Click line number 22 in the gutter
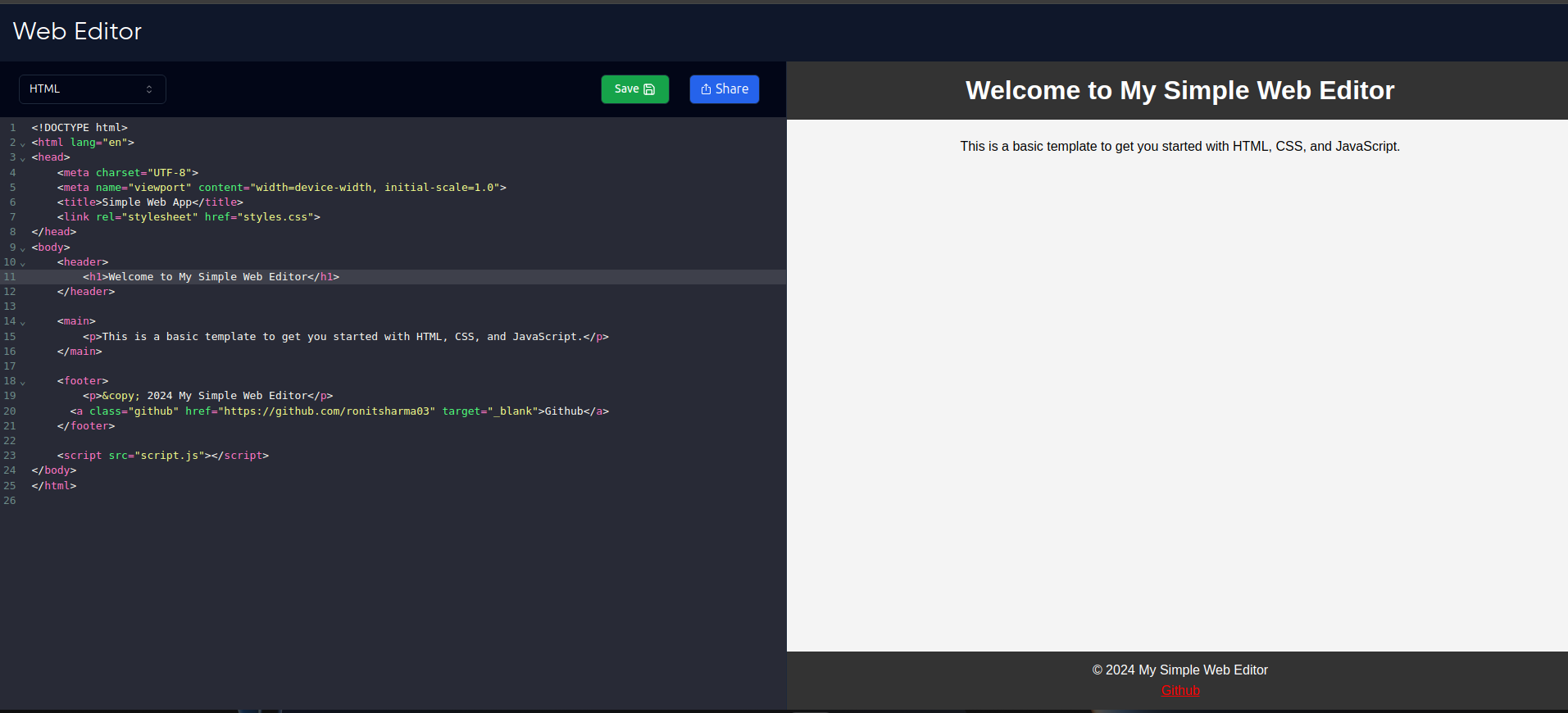Screen dimensions: 1568x713 point(10,441)
